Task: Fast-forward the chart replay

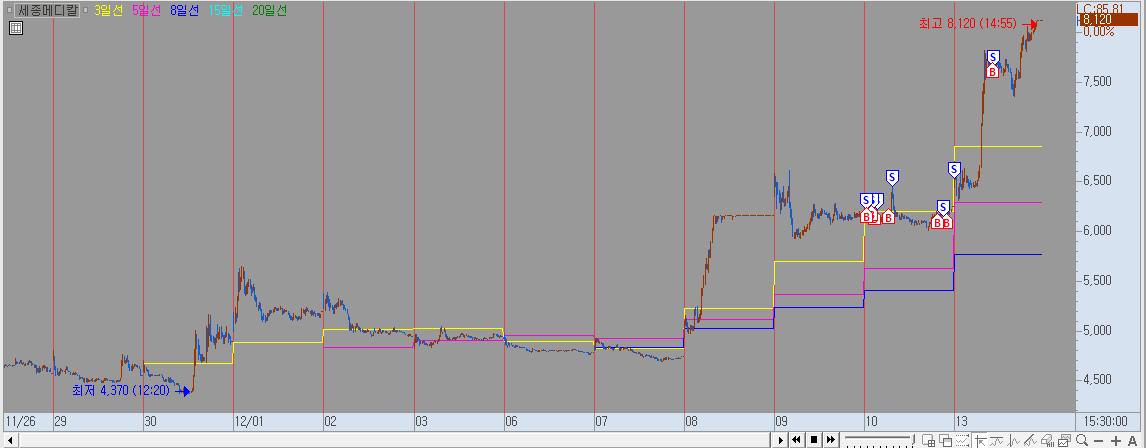Action: coord(830,440)
